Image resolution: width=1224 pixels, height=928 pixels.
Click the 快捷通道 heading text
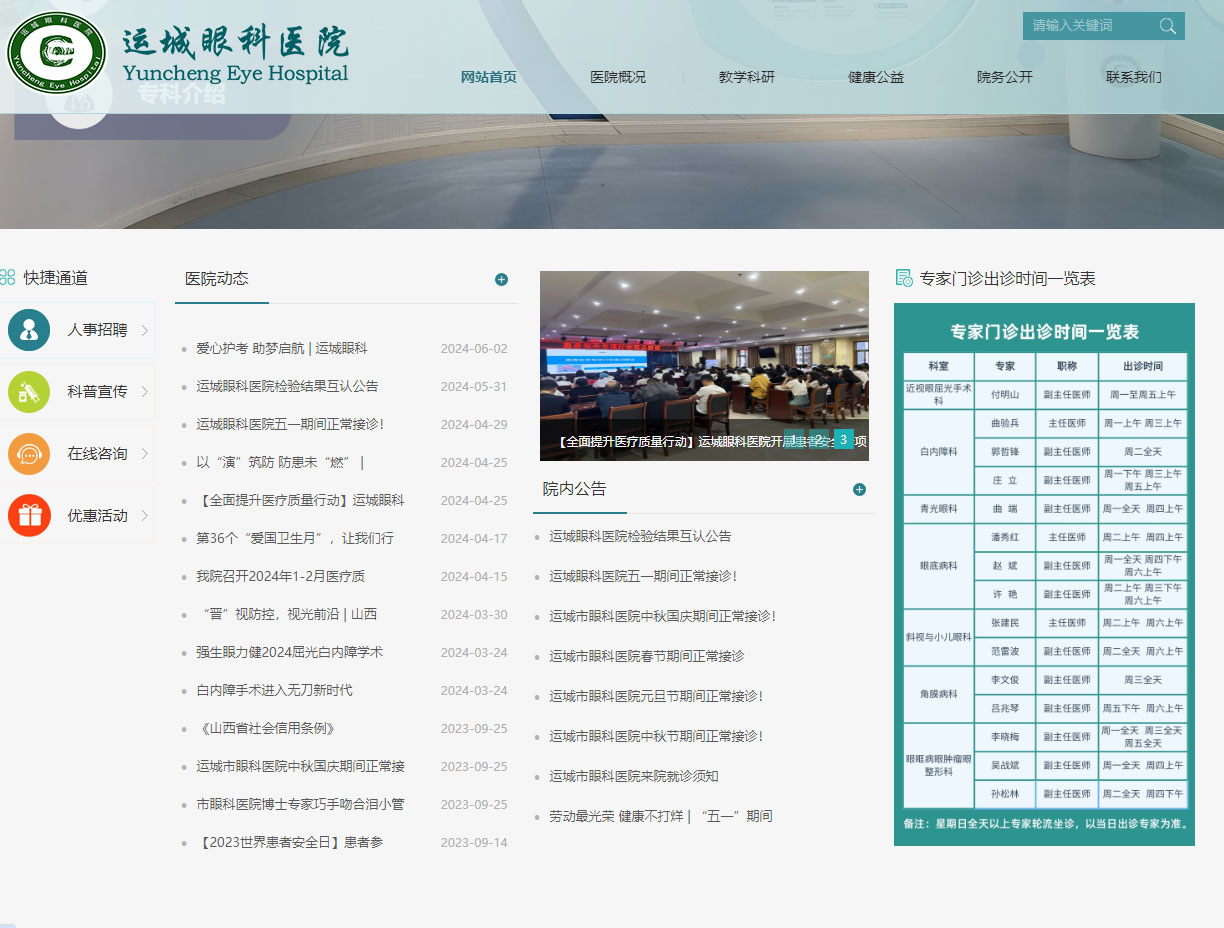[56, 278]
